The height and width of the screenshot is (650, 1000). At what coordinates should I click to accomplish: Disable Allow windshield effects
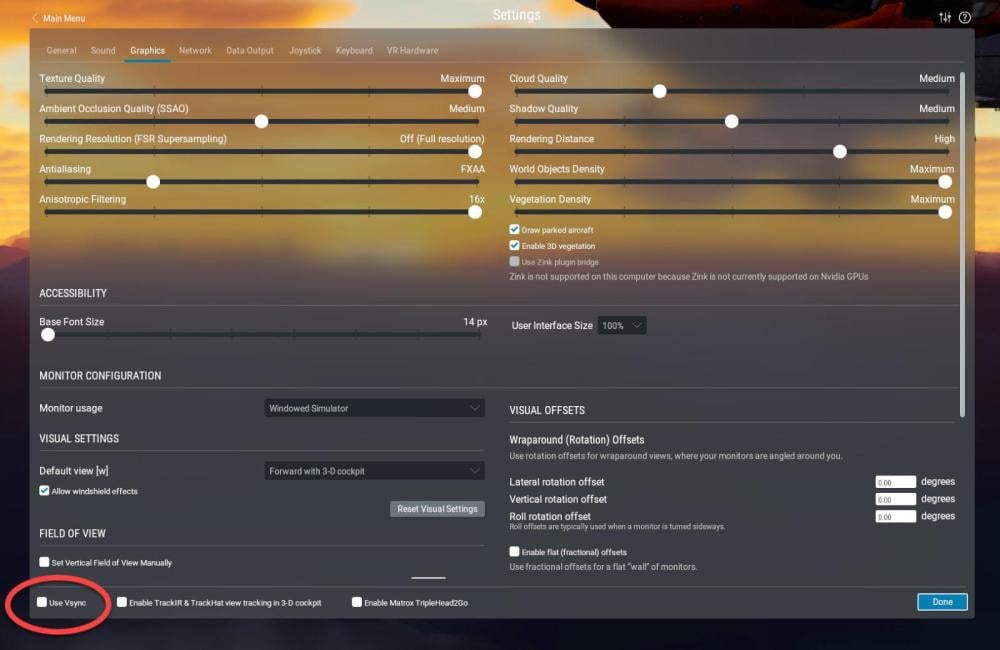[x=44, y=491]
